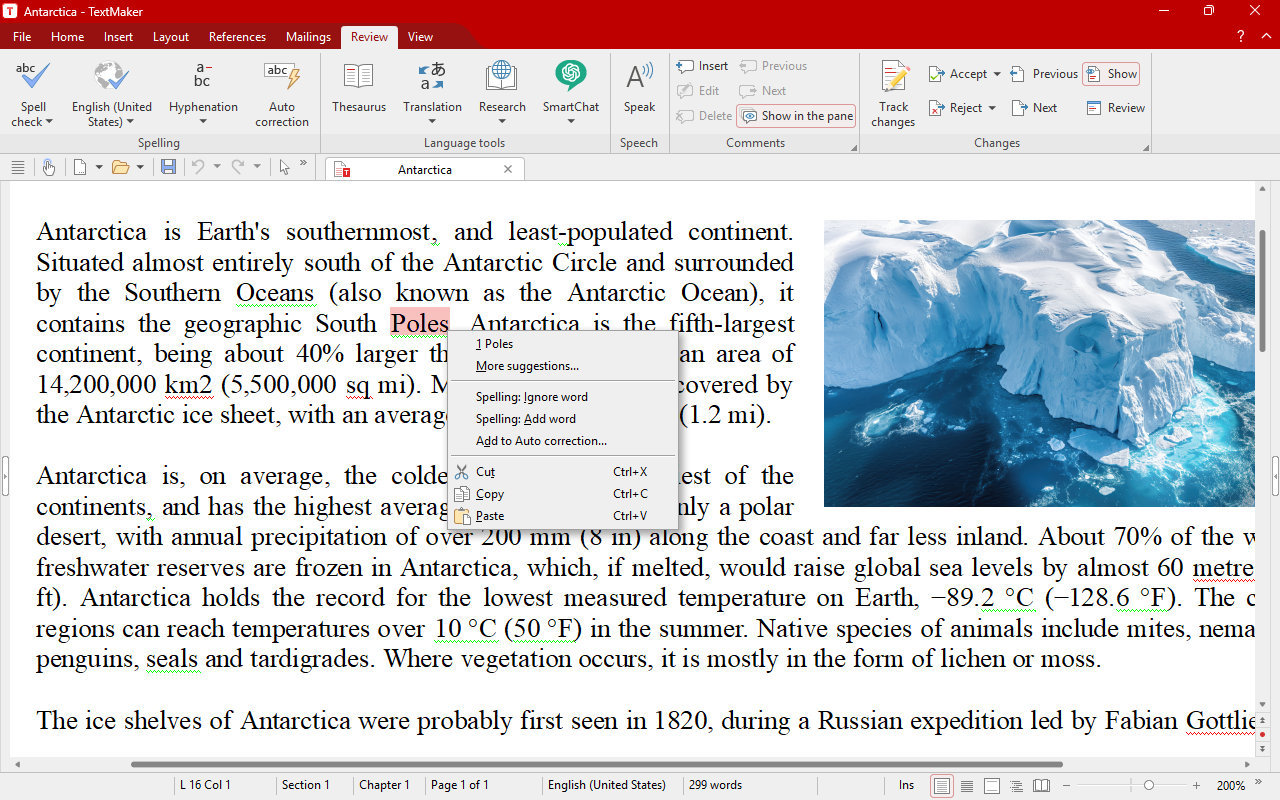
Task: Choose Spelling: Ignore word from context menu
Action: pyautogui.click(x=531, y=397)
